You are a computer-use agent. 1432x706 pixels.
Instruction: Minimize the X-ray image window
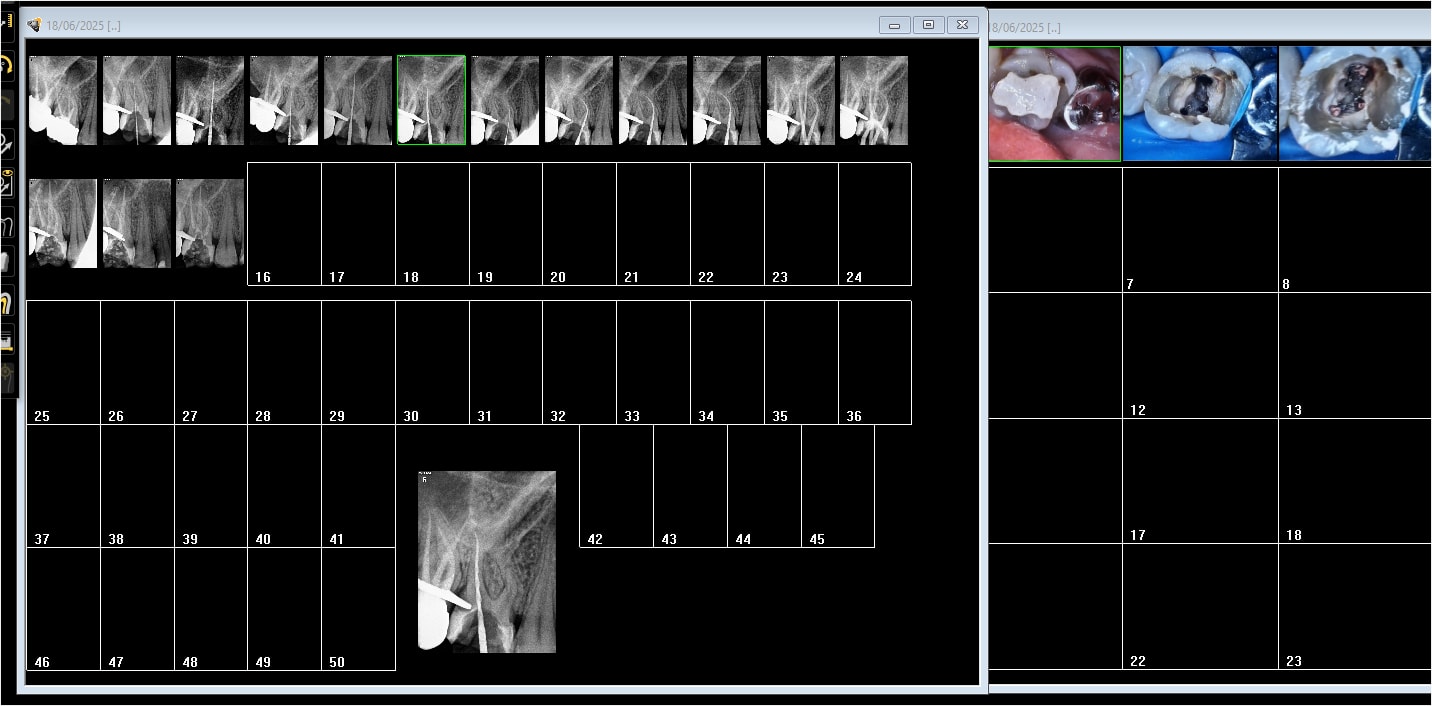point(894,25)
